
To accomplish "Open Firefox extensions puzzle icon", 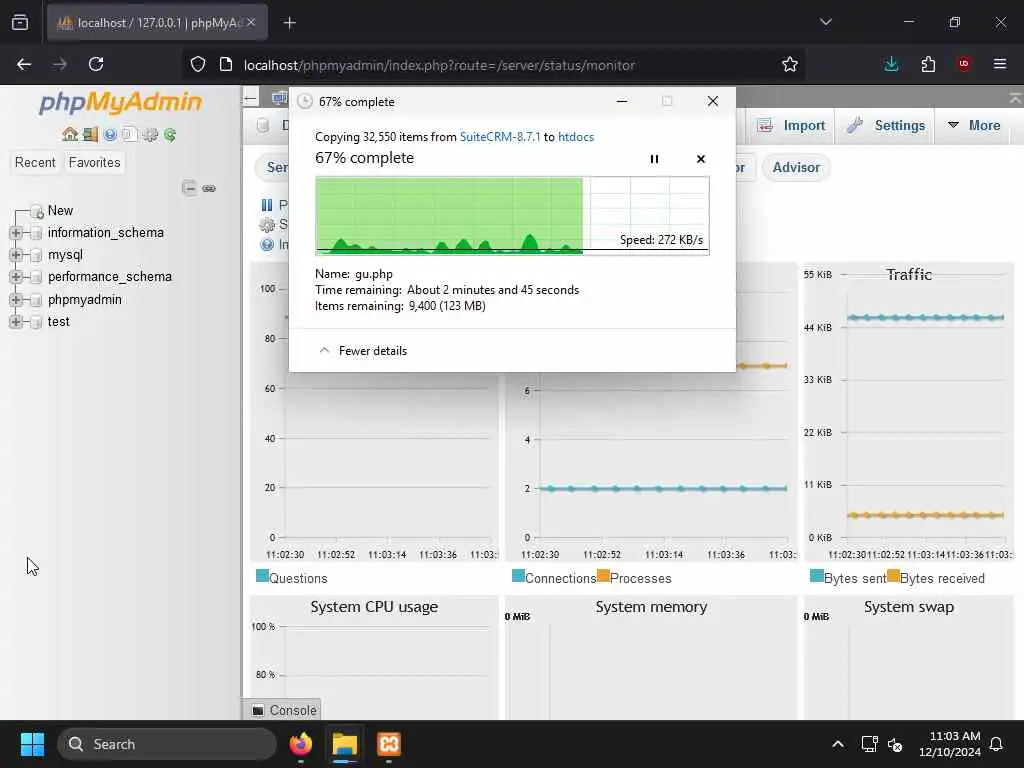I will [928, 65].
